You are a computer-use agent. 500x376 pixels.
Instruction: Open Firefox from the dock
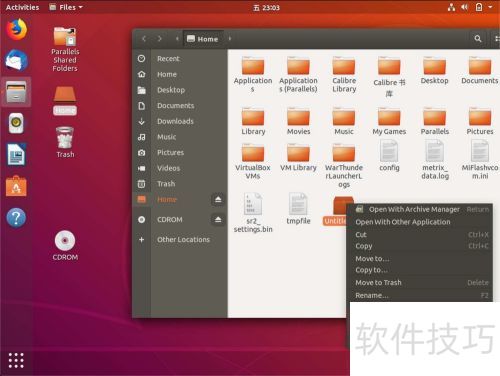[16, 29]
